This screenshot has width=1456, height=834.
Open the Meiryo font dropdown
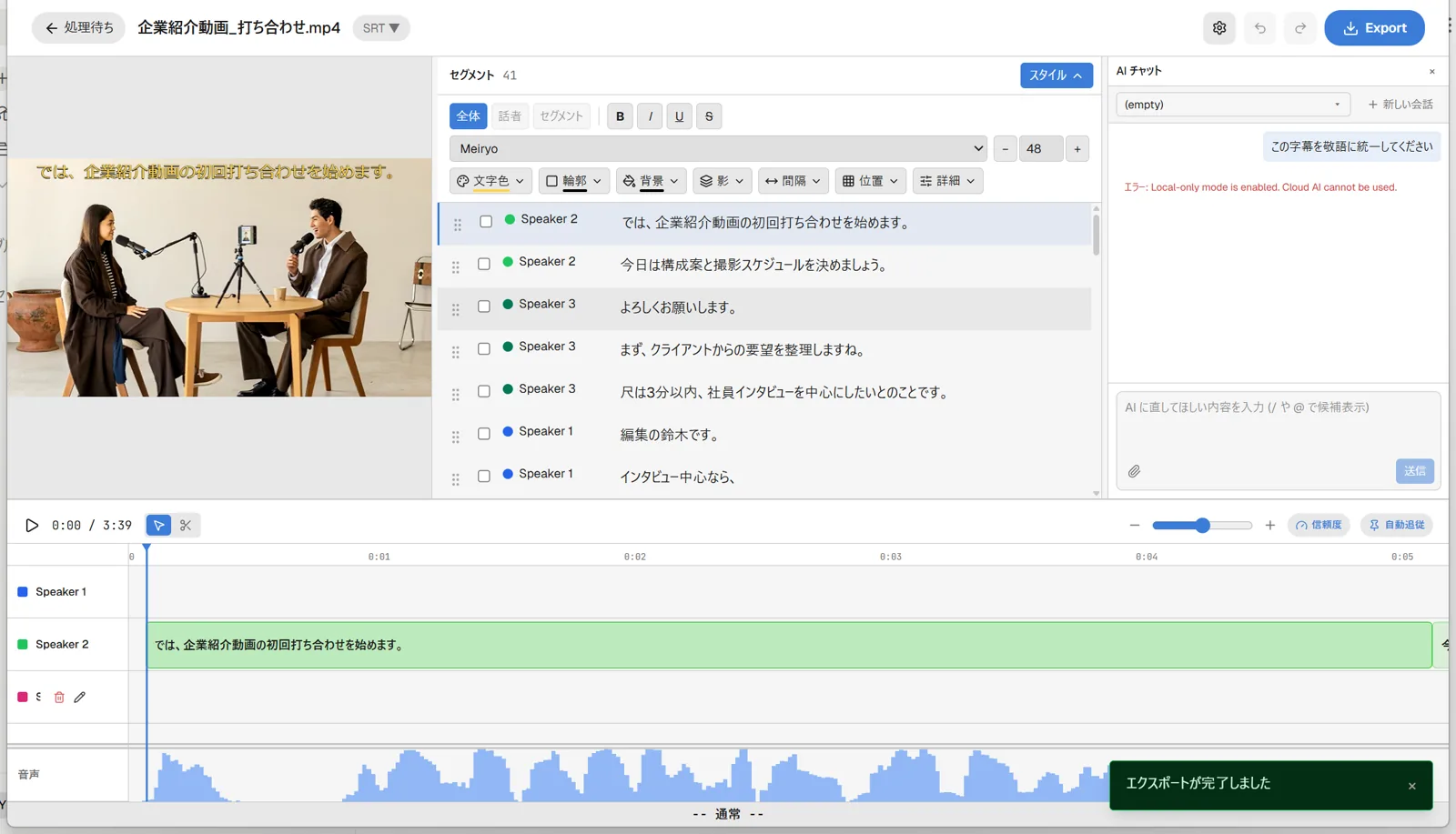point(719,148)
